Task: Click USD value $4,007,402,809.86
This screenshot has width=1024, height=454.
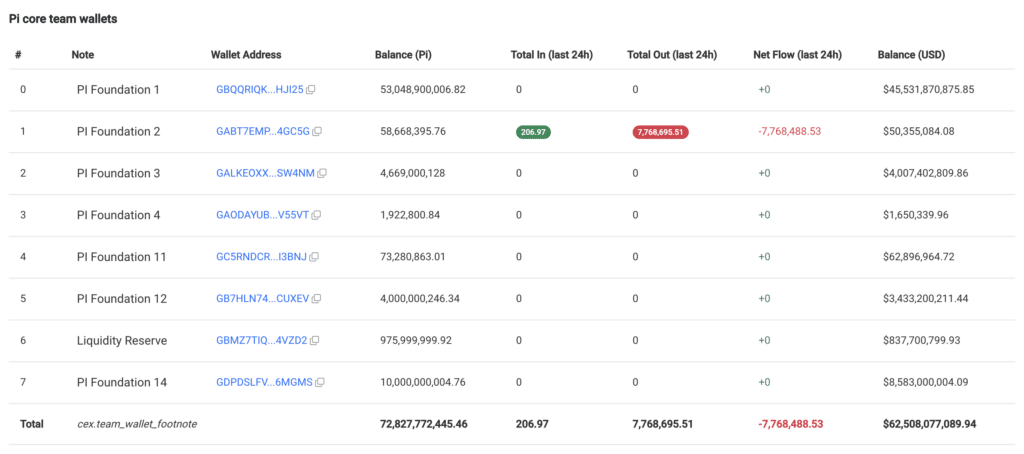Action: pyautogui.click(x=926, y=174)
